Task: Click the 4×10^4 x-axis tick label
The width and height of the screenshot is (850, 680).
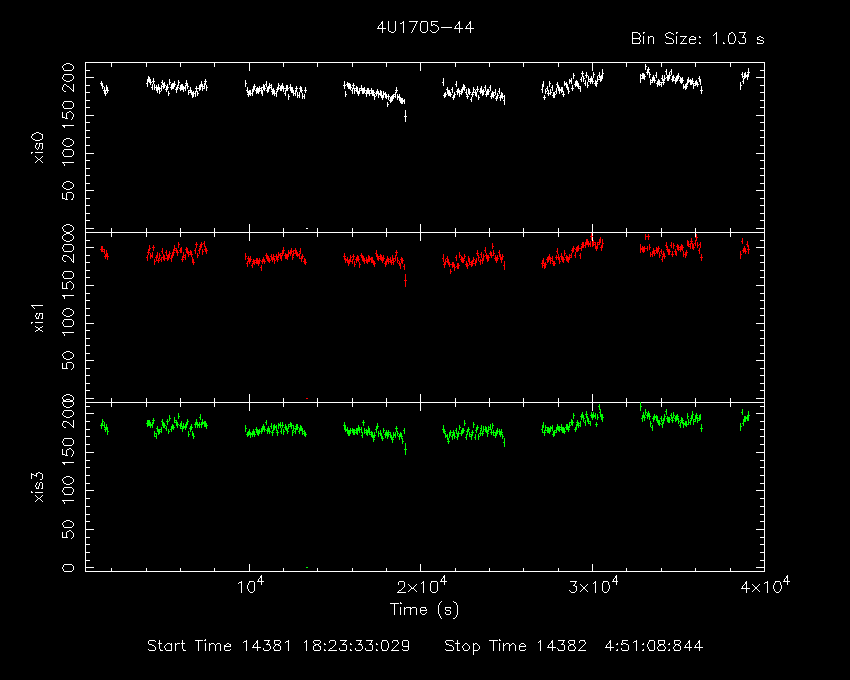Action: (x=765, y=586)
